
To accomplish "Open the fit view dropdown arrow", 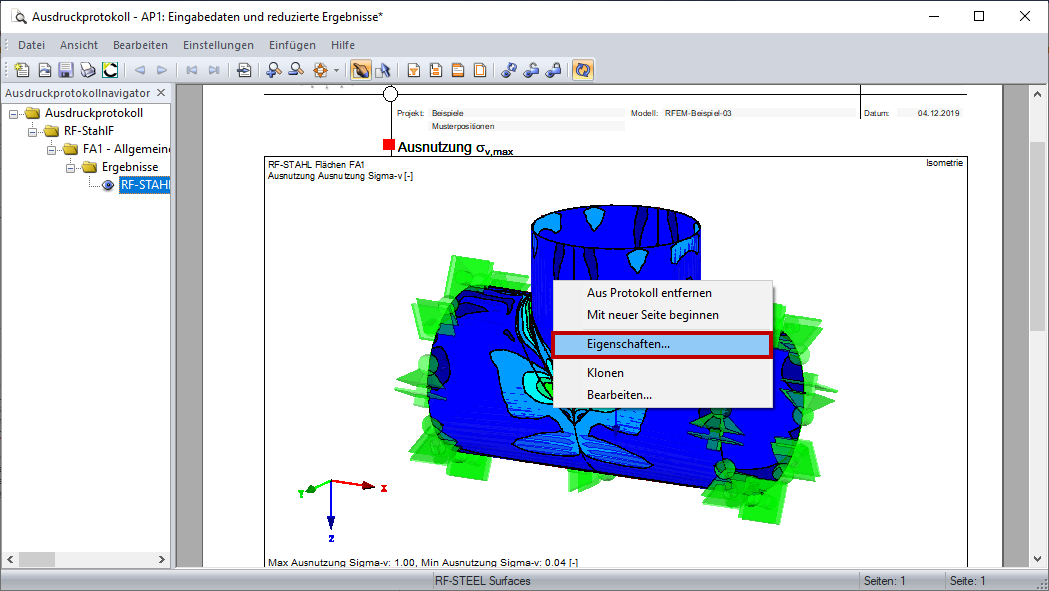I will coord(337,70).
